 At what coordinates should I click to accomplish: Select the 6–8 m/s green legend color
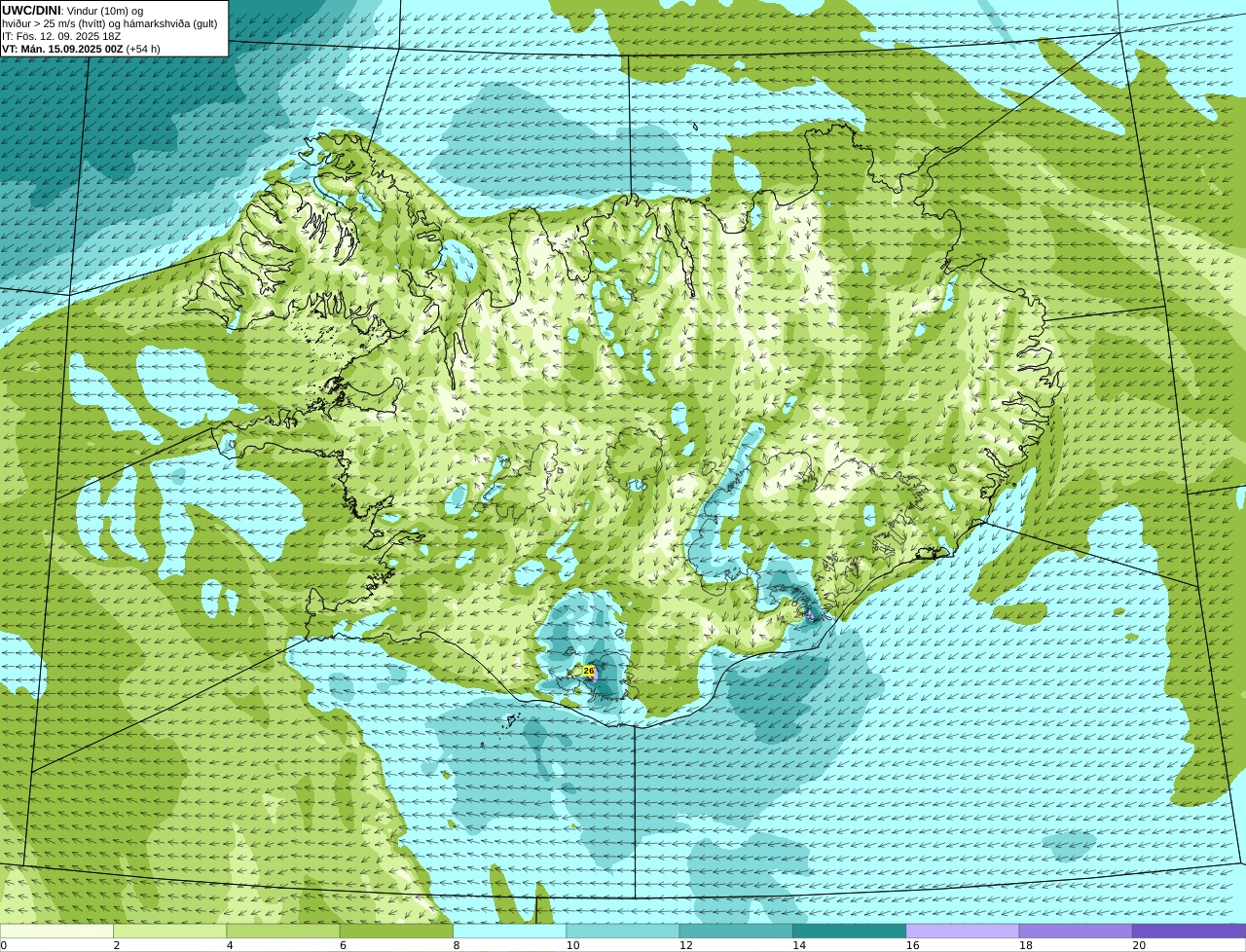point(396,932)
